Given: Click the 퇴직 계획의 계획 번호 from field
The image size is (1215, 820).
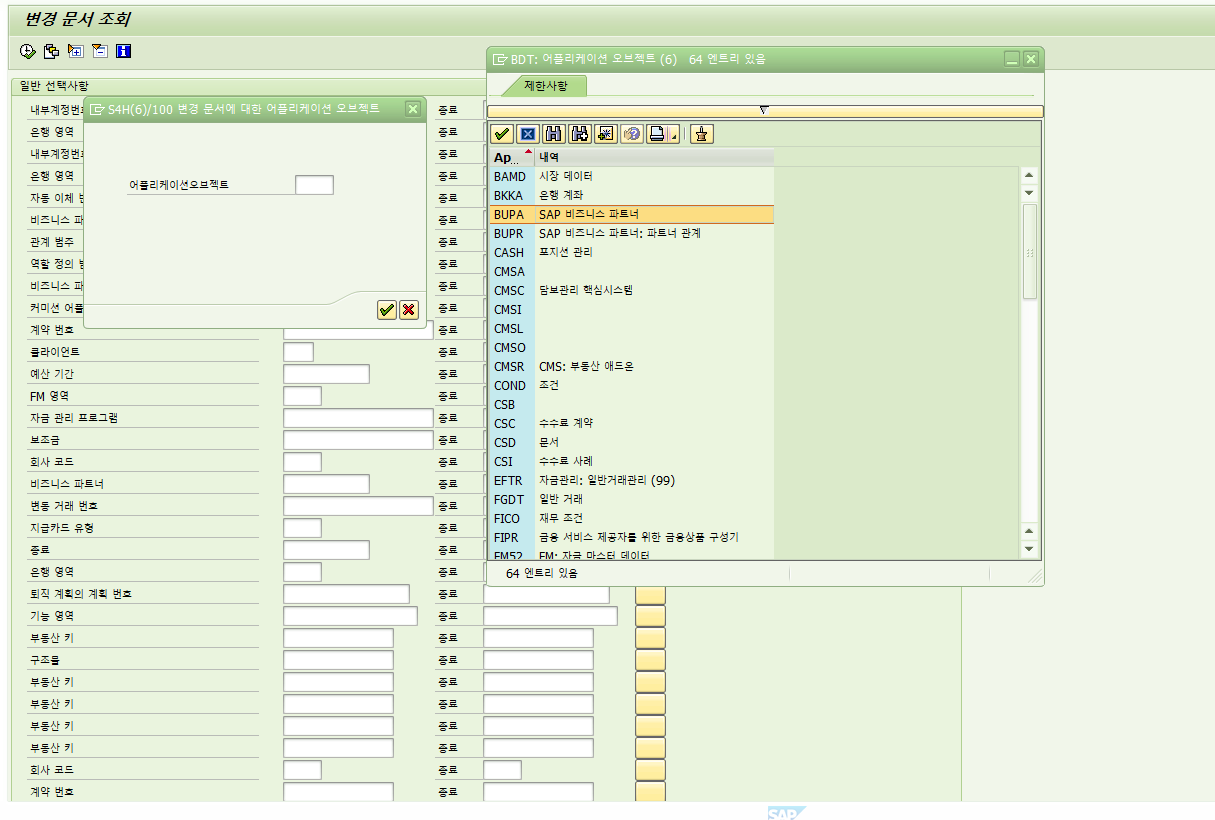Looking at the screenshot, I should coord(346,594).
